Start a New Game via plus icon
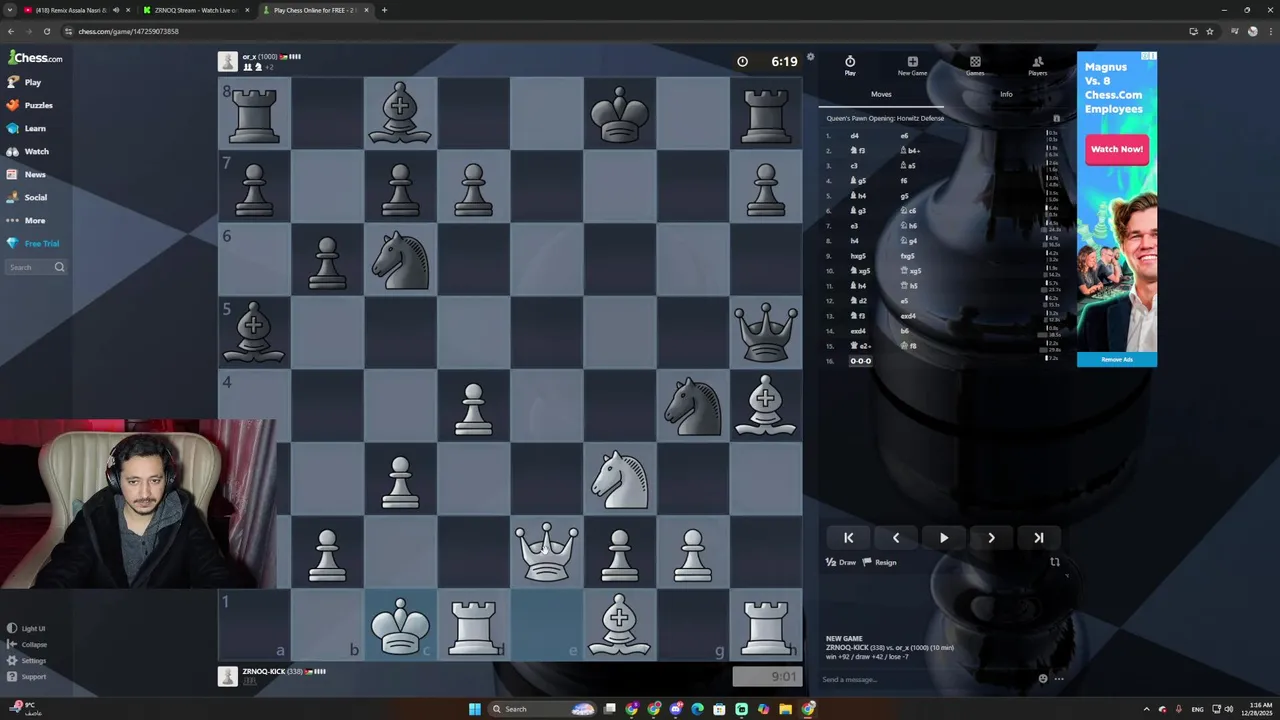1280x720 pixels. pos(912,66)
